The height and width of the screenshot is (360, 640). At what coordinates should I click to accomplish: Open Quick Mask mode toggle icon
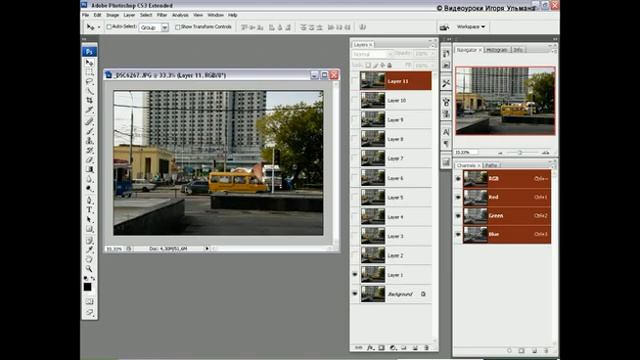[x=89, y=302]
